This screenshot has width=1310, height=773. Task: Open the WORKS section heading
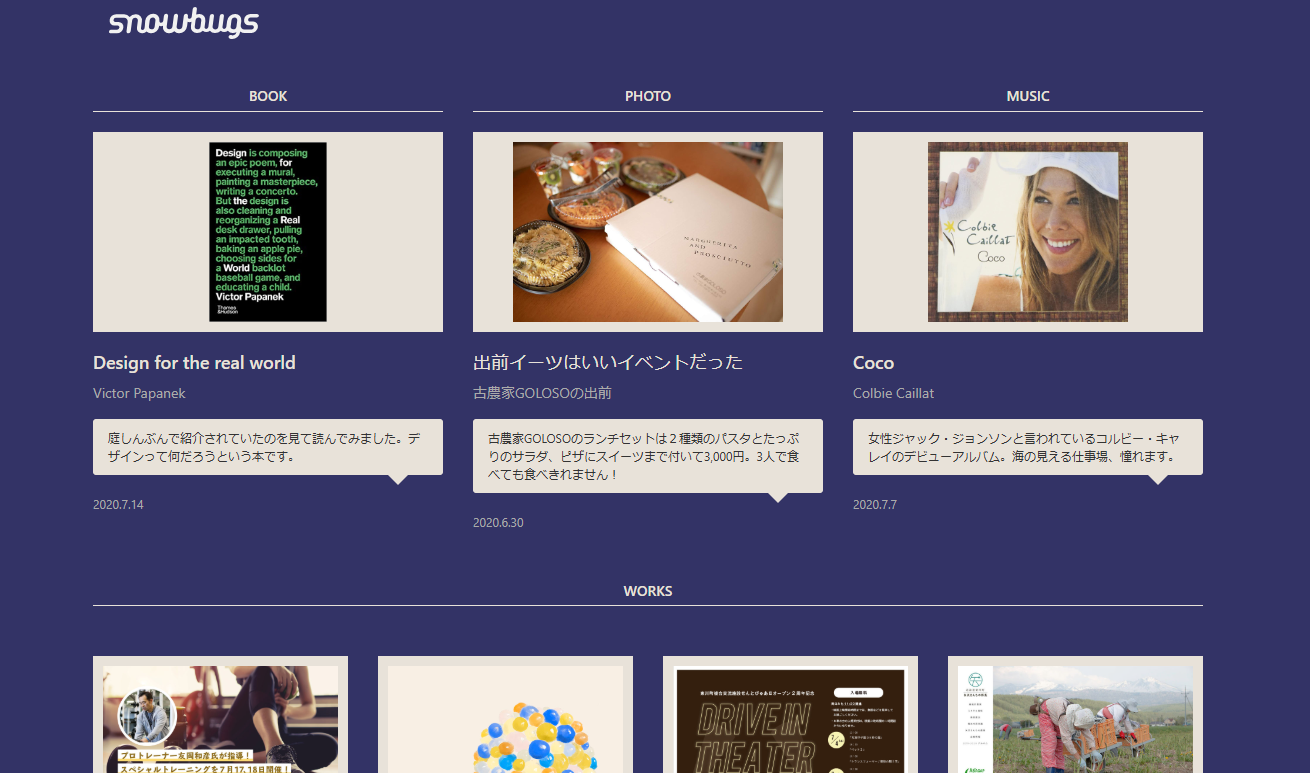(x=648, y=591)
